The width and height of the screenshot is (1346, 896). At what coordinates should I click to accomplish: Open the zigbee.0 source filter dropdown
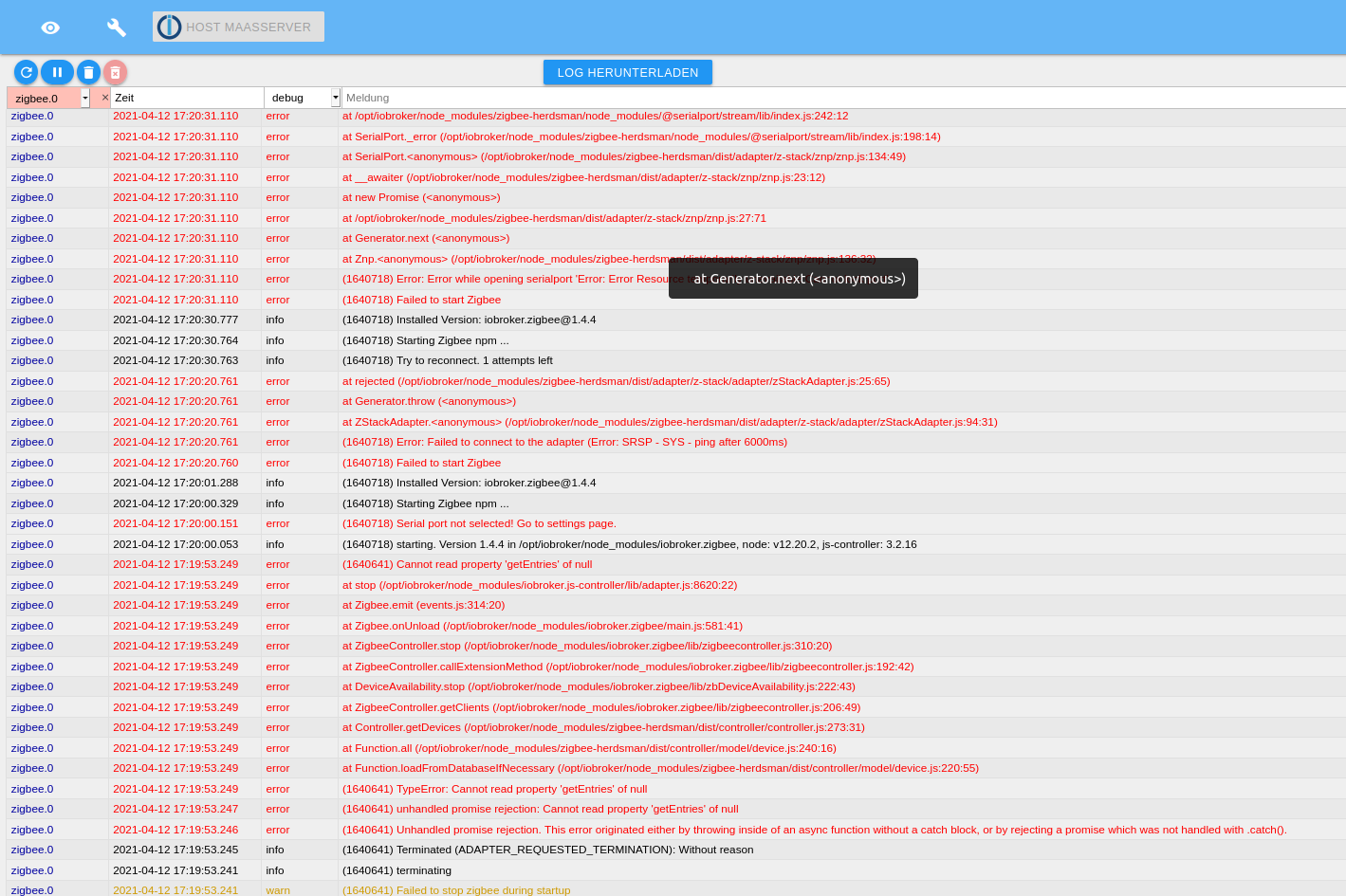[85, 98]
